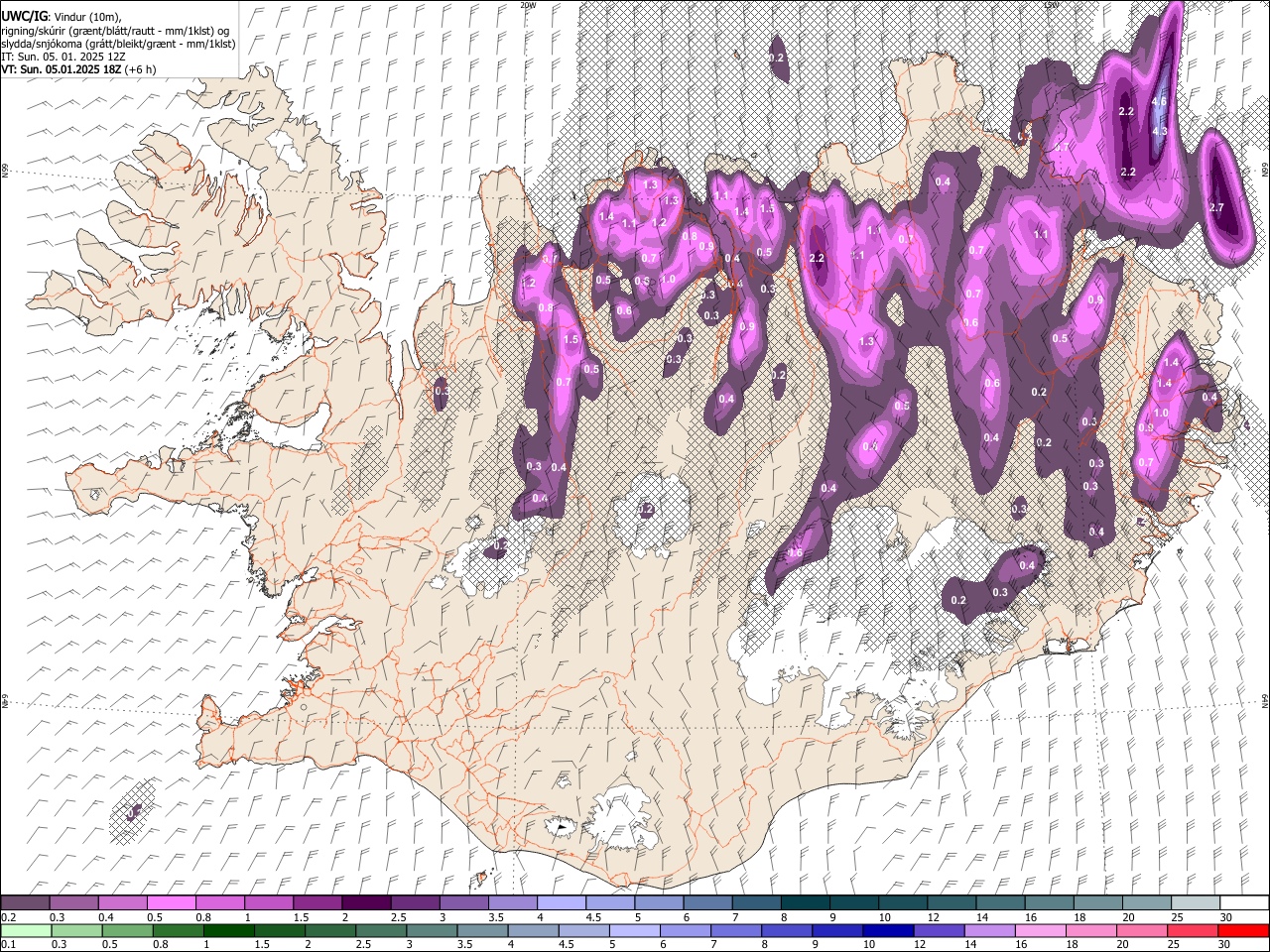Click the '0.4' label in the top legend
Viewport: 1270px width, 952px height.
point(105,917)
